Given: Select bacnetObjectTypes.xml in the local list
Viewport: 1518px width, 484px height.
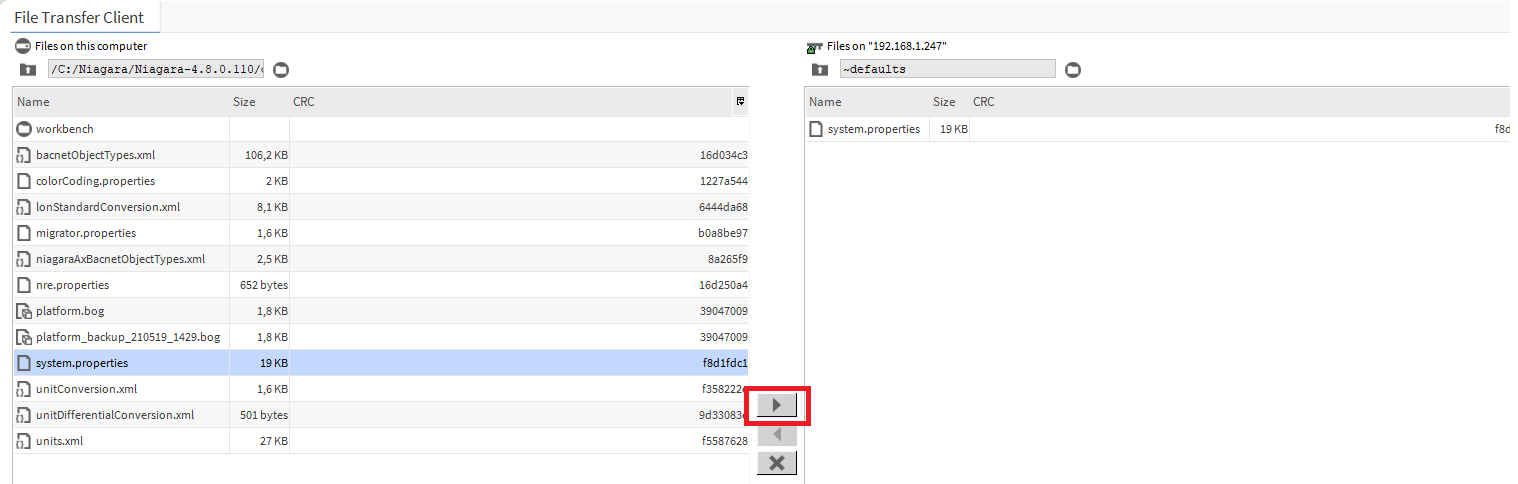Looking at the screenshot, I should [x=95, y=155].
